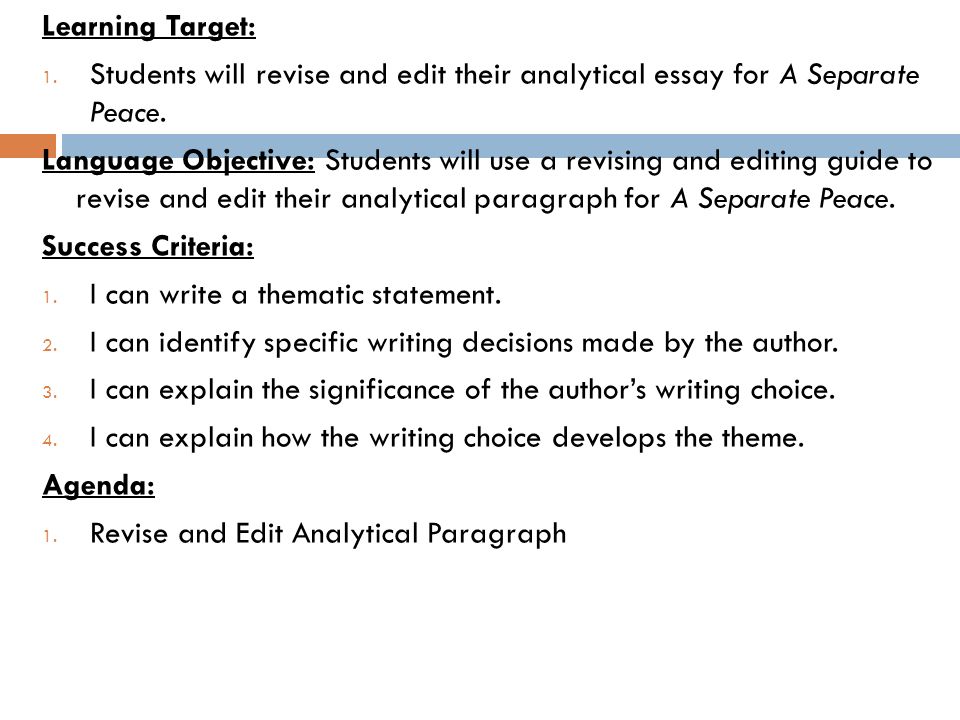This screenshot has height=720, width=960.
Task: Click the Success Criteria heading
Action: click(148, 246)
